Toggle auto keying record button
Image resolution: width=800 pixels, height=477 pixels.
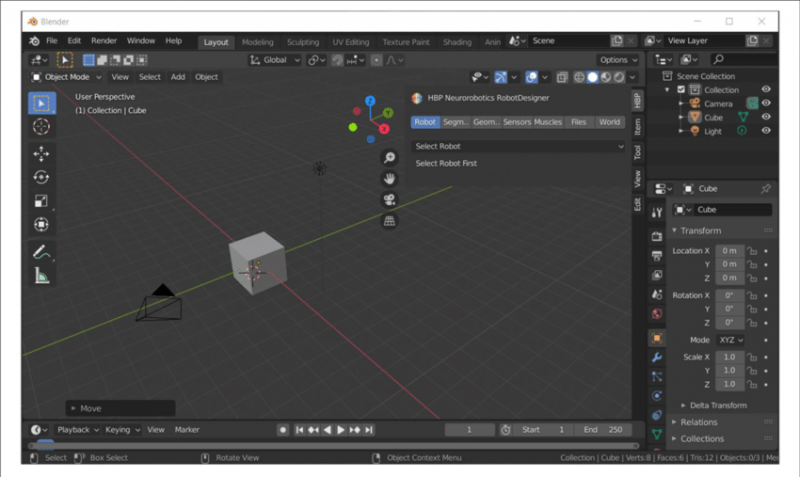pos(283,430)
